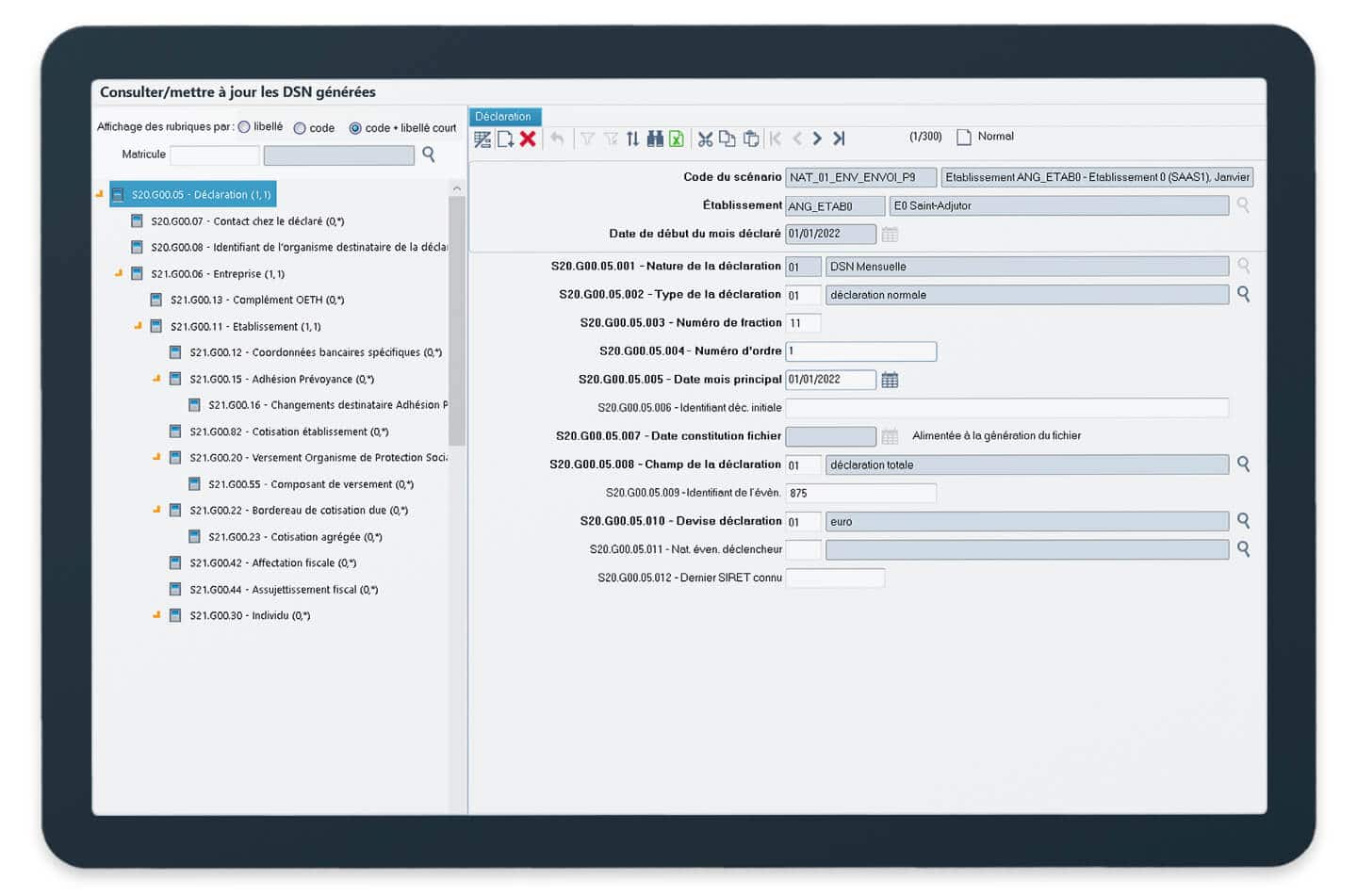Click the red X delete icon
This screenshot has width=1357, height=896.
tap(528, 138)
